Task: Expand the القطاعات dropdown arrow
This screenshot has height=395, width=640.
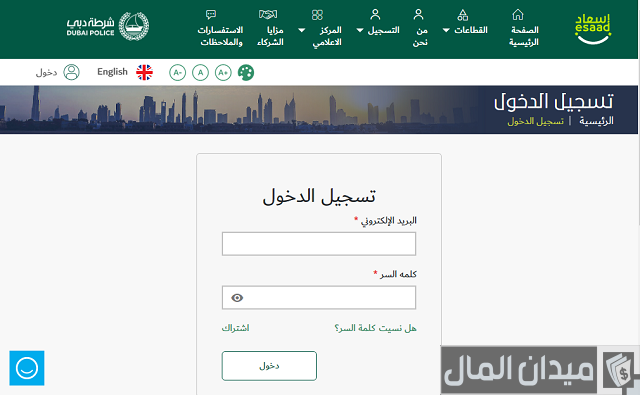Action: (446, 30)
